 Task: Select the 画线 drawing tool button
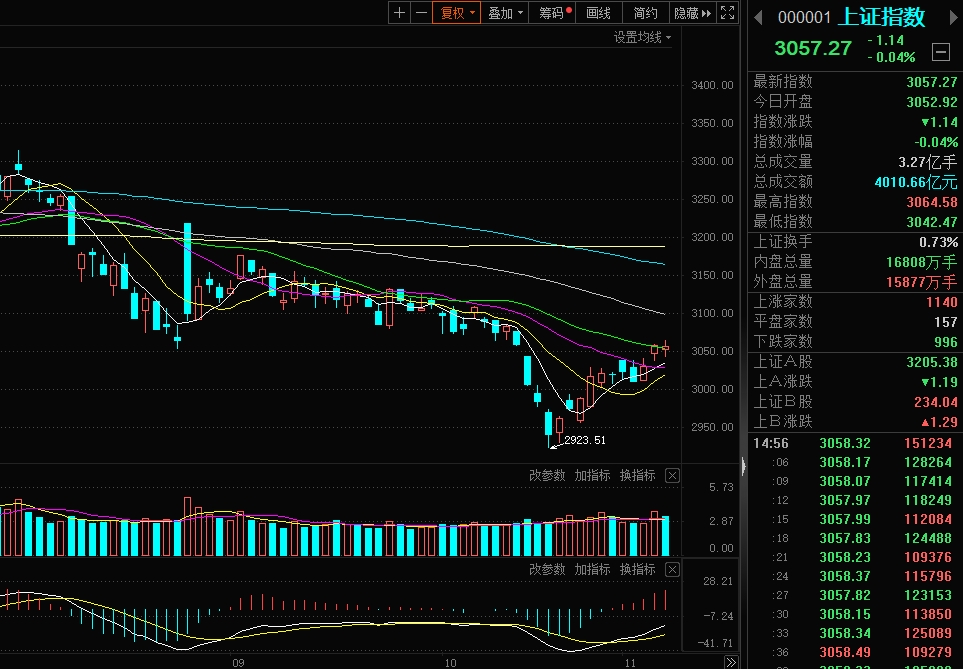(x=598, y=13)
